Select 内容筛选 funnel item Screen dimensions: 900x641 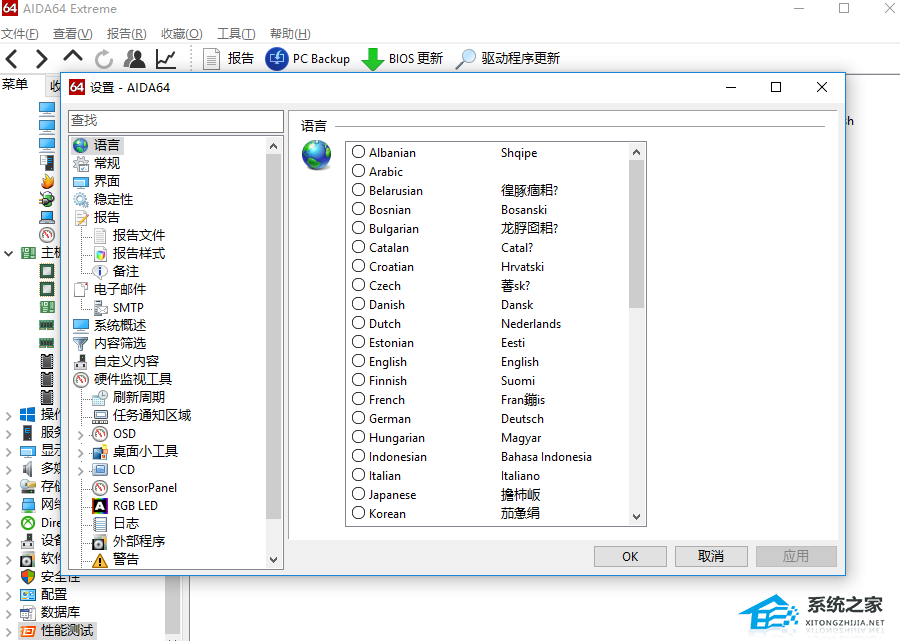[110, 343]
